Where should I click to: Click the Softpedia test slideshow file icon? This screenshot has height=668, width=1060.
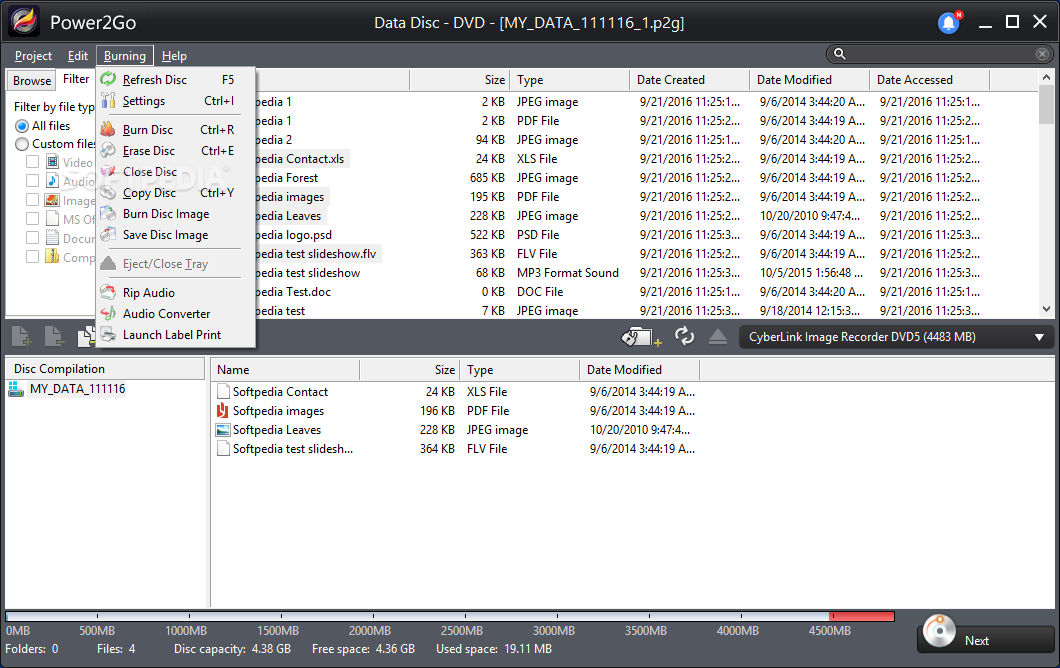[223, 448]
